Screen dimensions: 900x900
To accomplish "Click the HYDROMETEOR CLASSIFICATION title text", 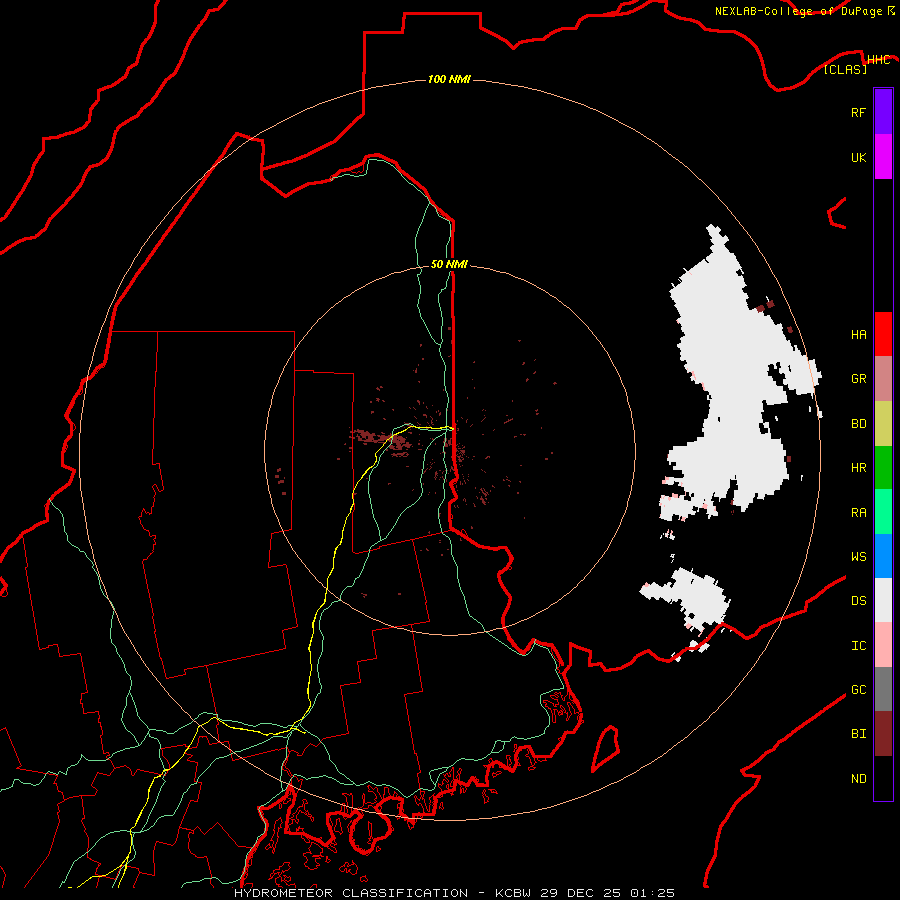I will [351, 893].
